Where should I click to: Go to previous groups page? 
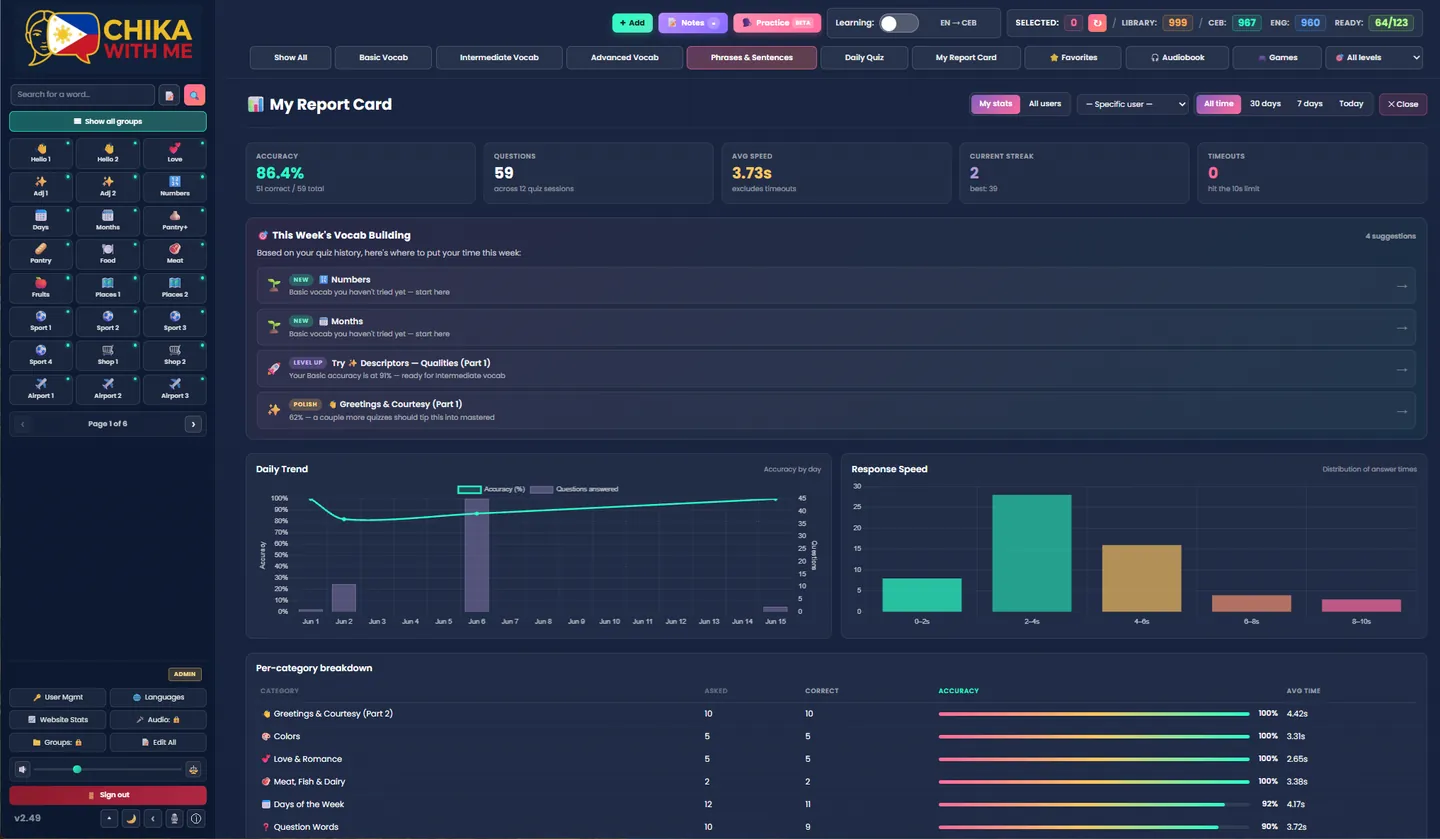(x=22, y=424)
